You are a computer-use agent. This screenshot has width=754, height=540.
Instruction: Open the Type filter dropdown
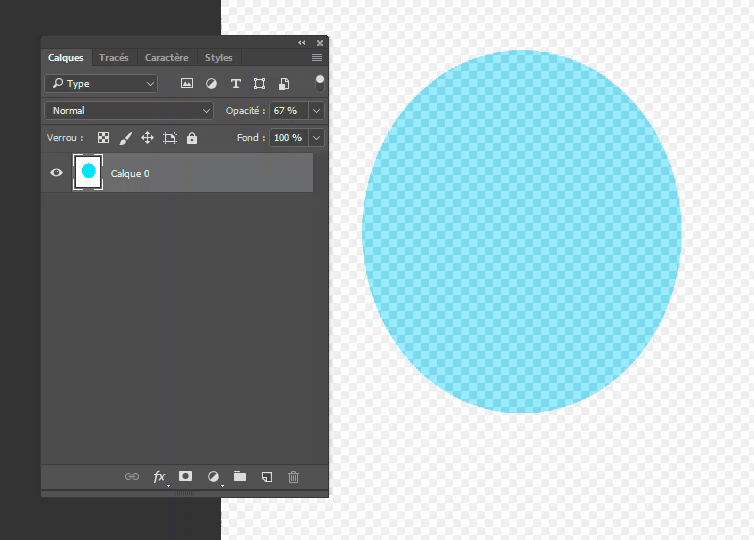click(101, 84)
